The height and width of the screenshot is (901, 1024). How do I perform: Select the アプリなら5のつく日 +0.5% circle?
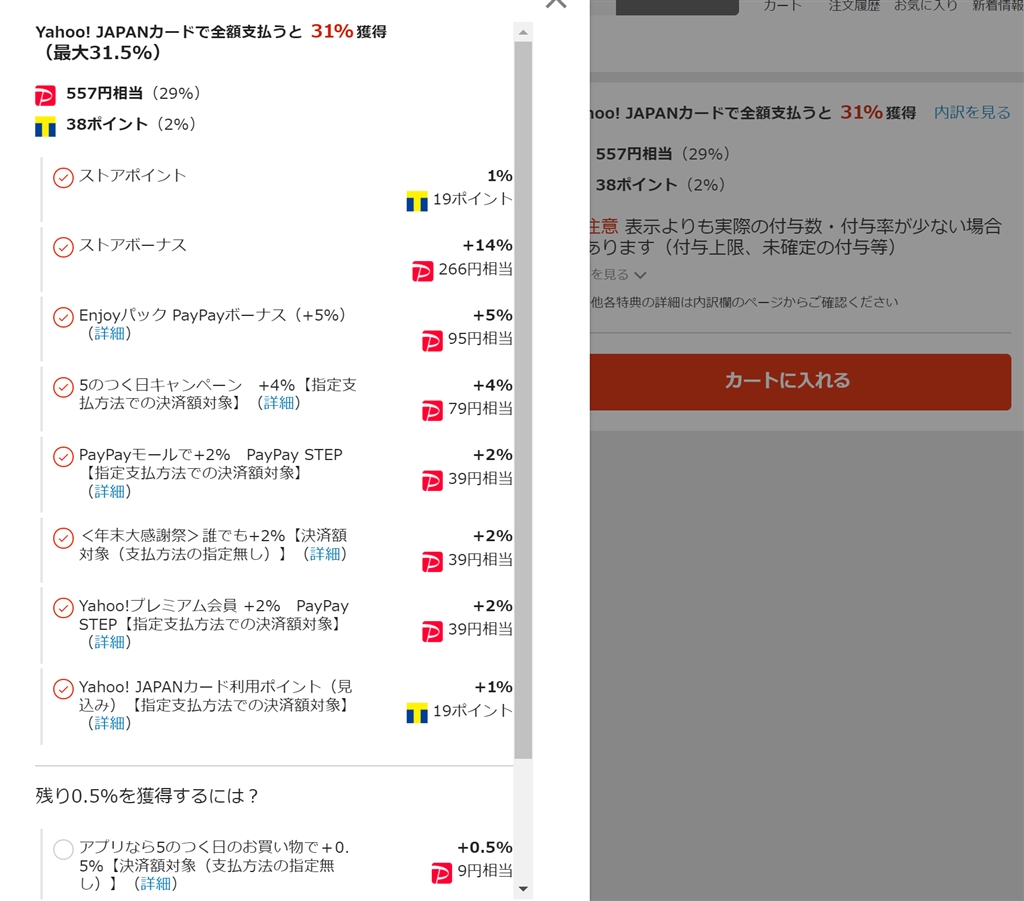coord(63,849)
